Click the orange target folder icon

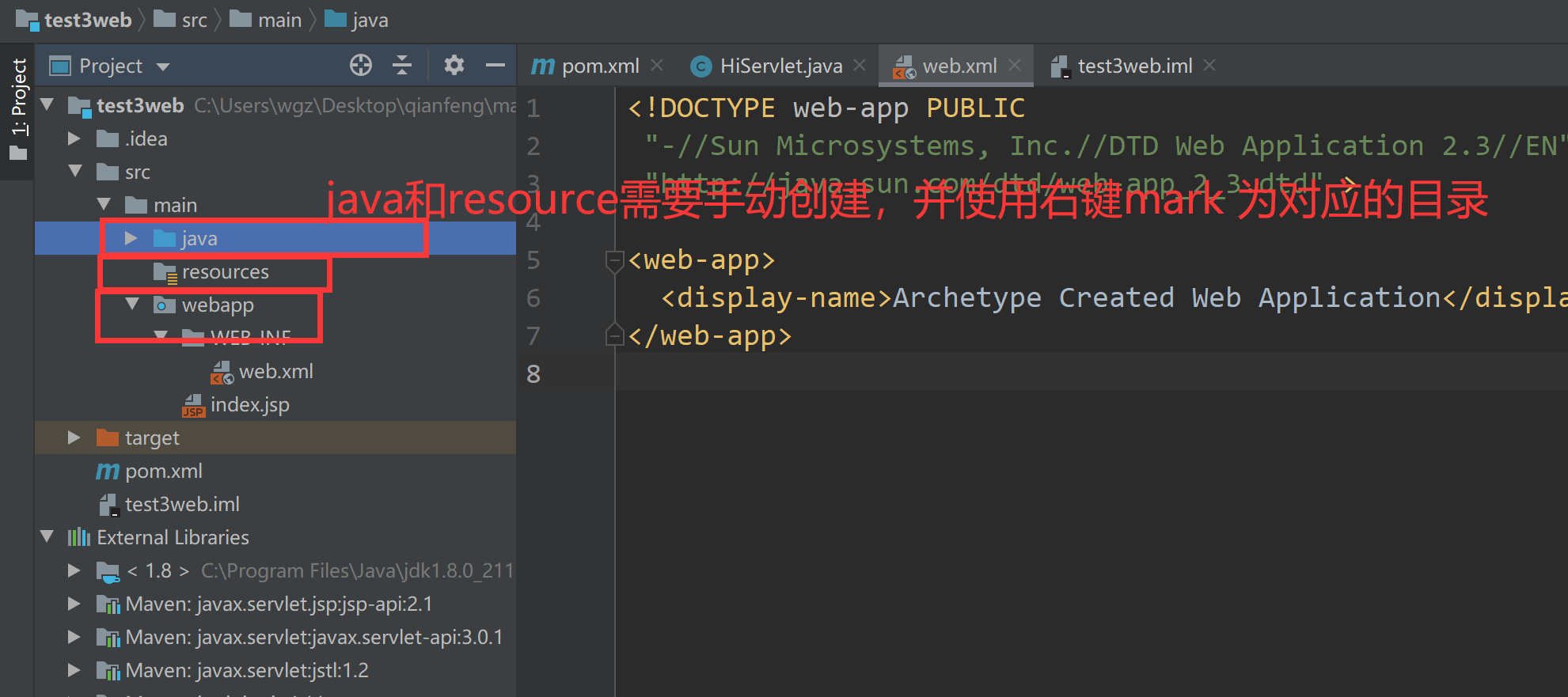[108, 438]
